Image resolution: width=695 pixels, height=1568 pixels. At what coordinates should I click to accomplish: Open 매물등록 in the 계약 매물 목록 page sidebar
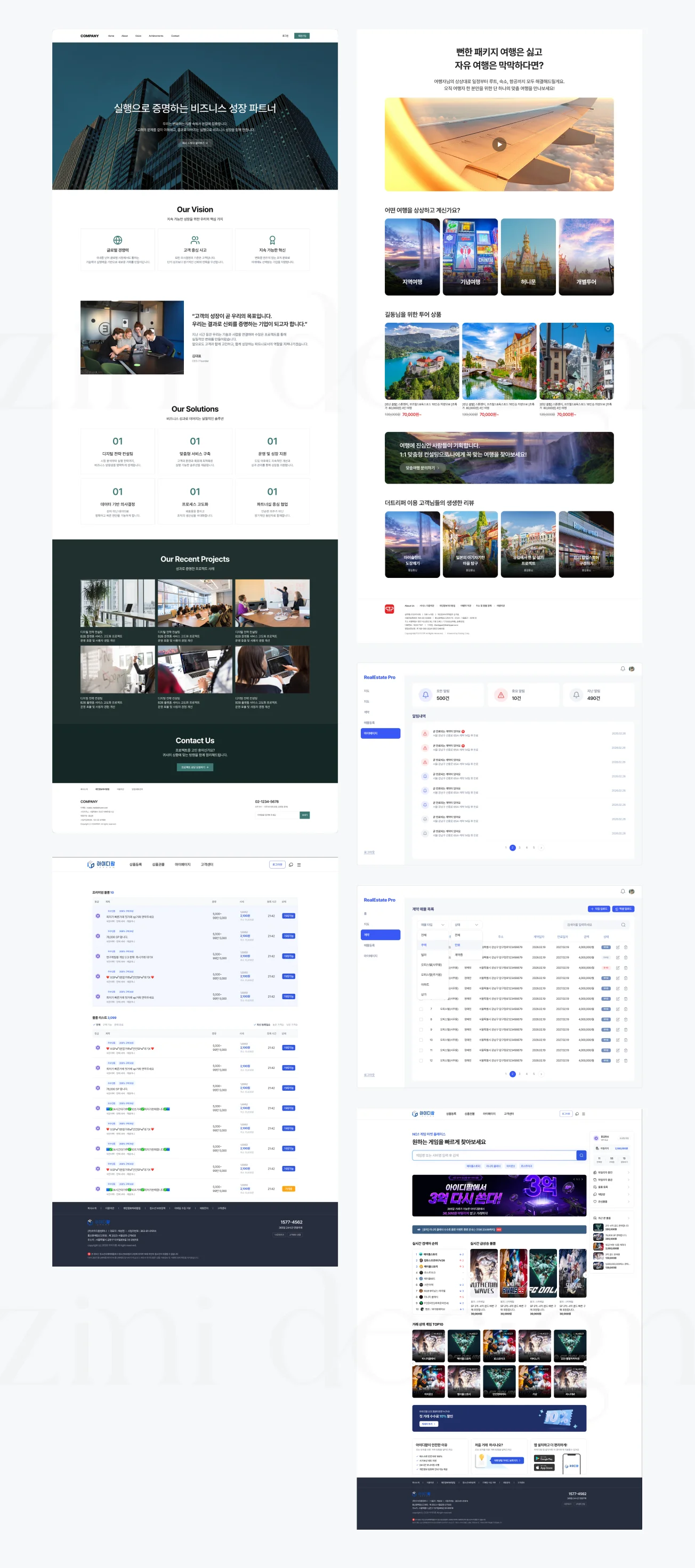click(x=369, y=945)
